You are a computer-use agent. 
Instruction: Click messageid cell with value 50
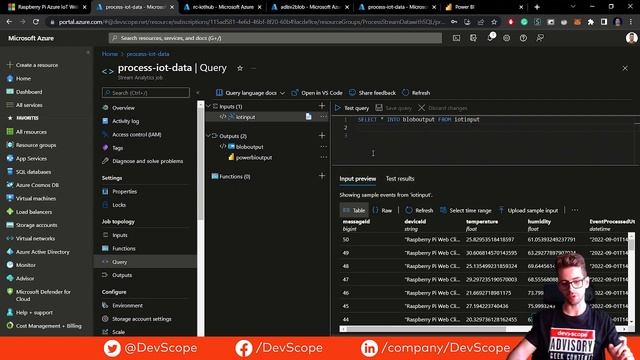[x=346, y=240]
